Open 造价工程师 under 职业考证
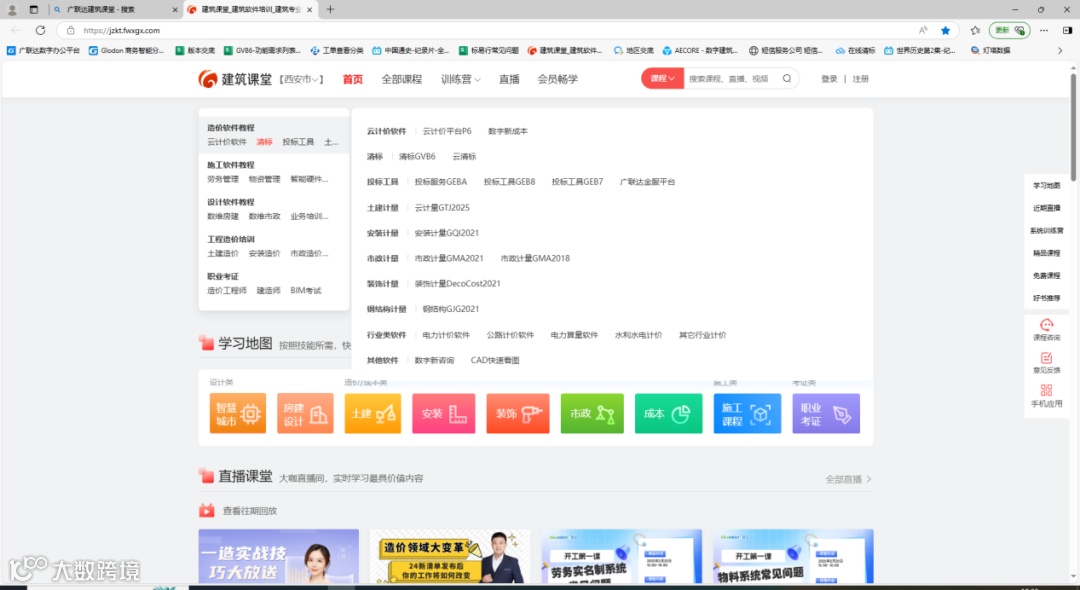Image resolution: width=1080 pixels, height=590 pixels. tap(227, 291)
